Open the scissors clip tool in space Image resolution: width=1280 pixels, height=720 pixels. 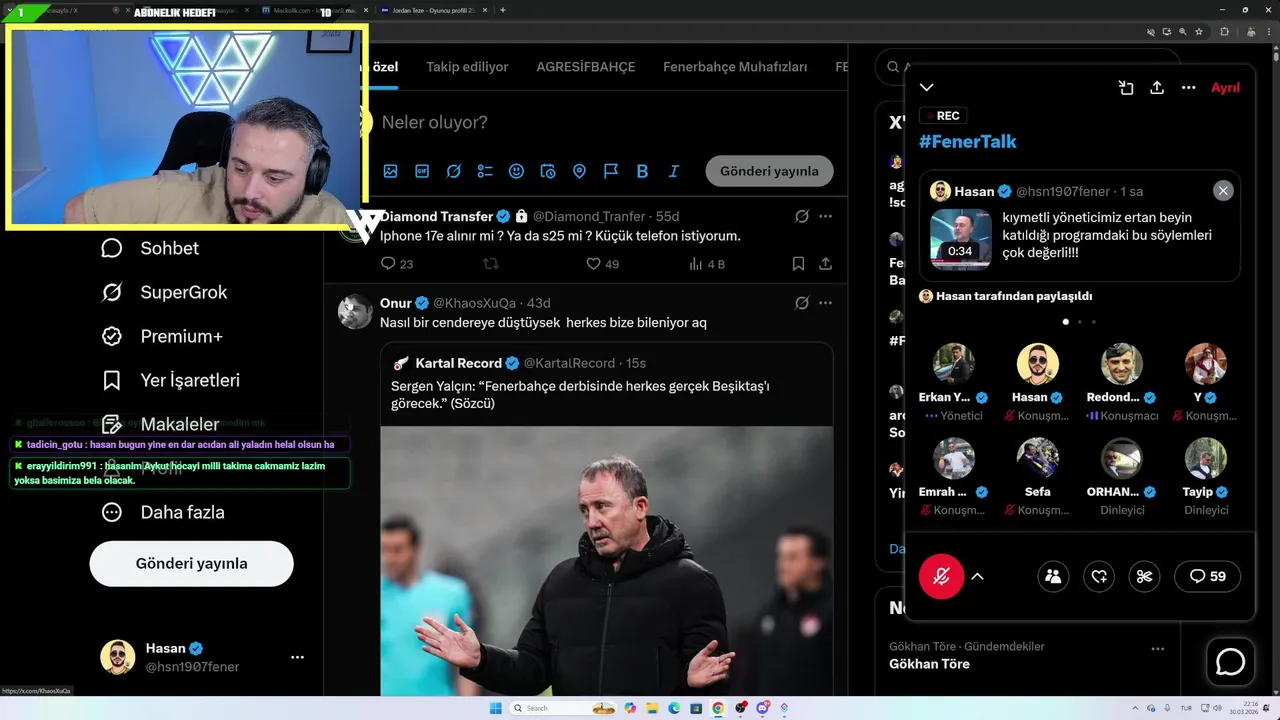click(x=1145, y=576)
